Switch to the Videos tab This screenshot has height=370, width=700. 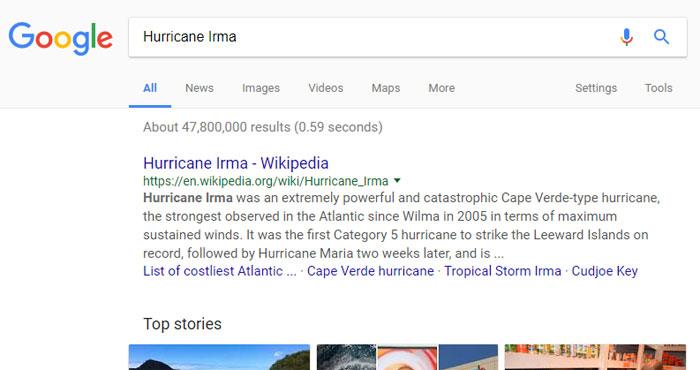point(325,88)
